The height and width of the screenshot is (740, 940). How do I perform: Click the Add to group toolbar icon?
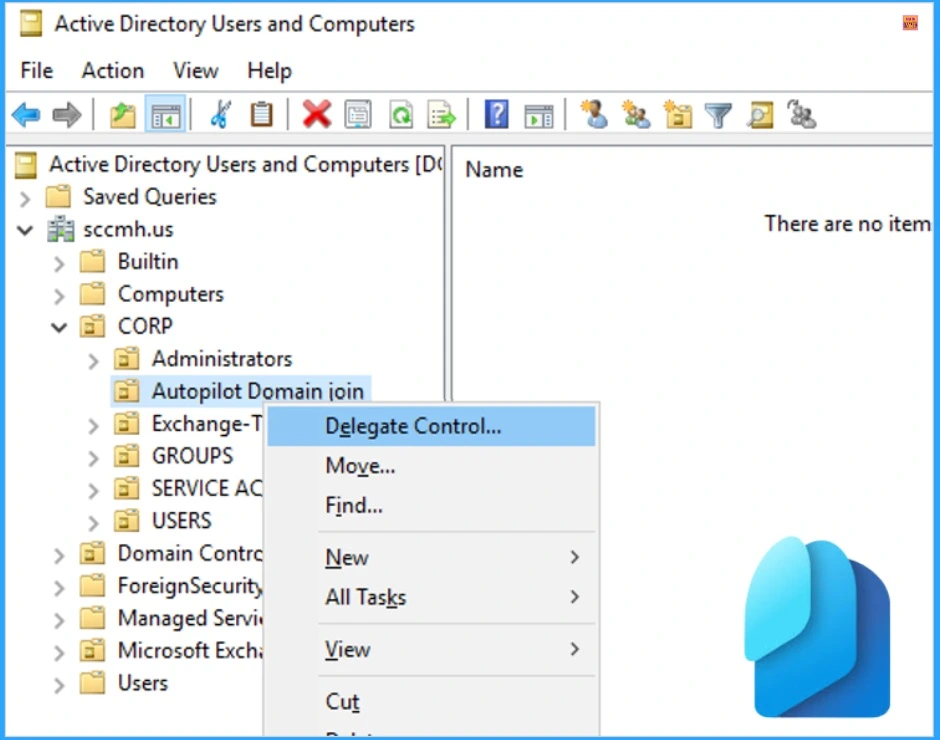(x=802, y=114)
